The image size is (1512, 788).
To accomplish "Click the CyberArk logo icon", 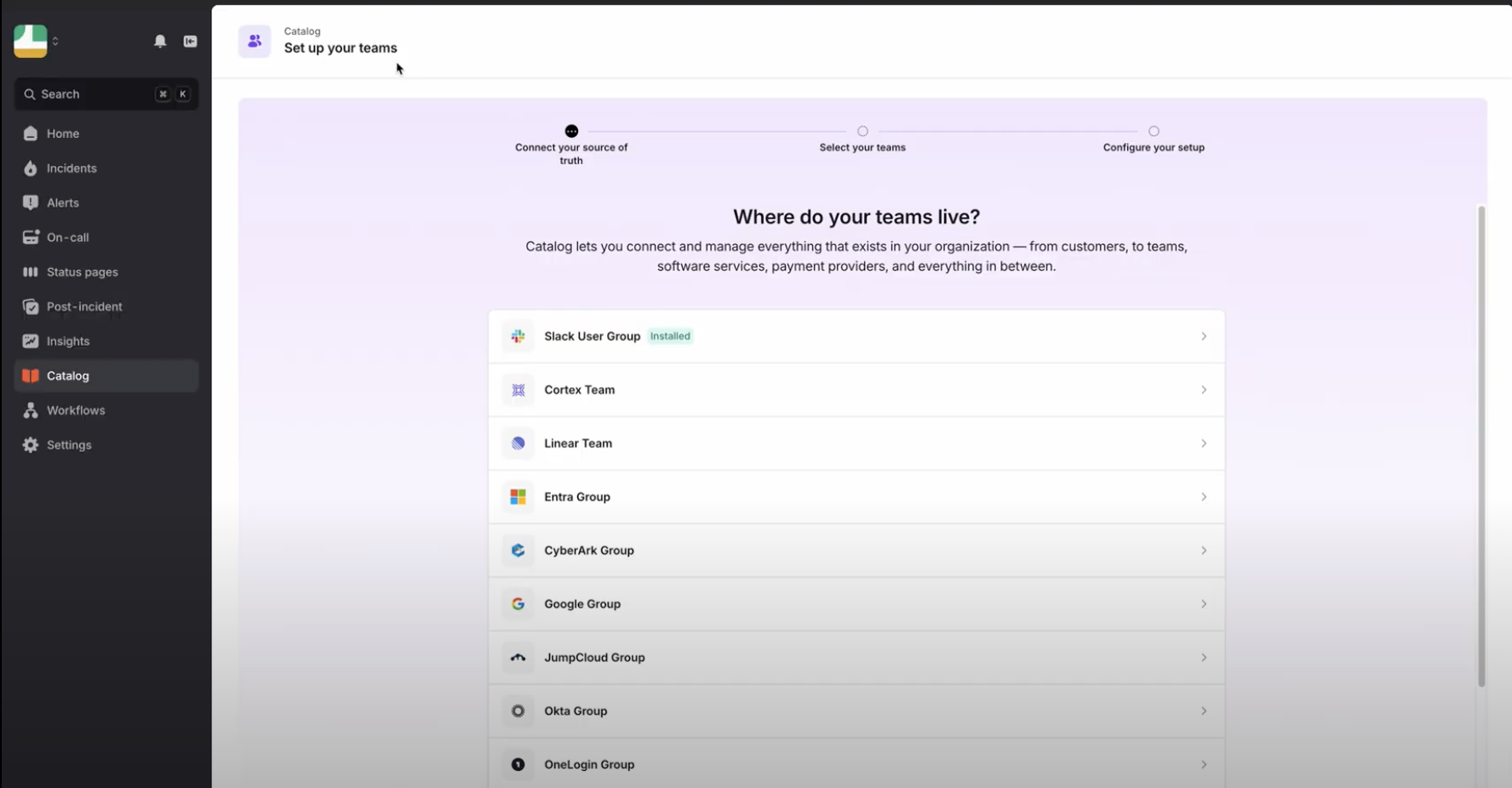I will point(518,551).
